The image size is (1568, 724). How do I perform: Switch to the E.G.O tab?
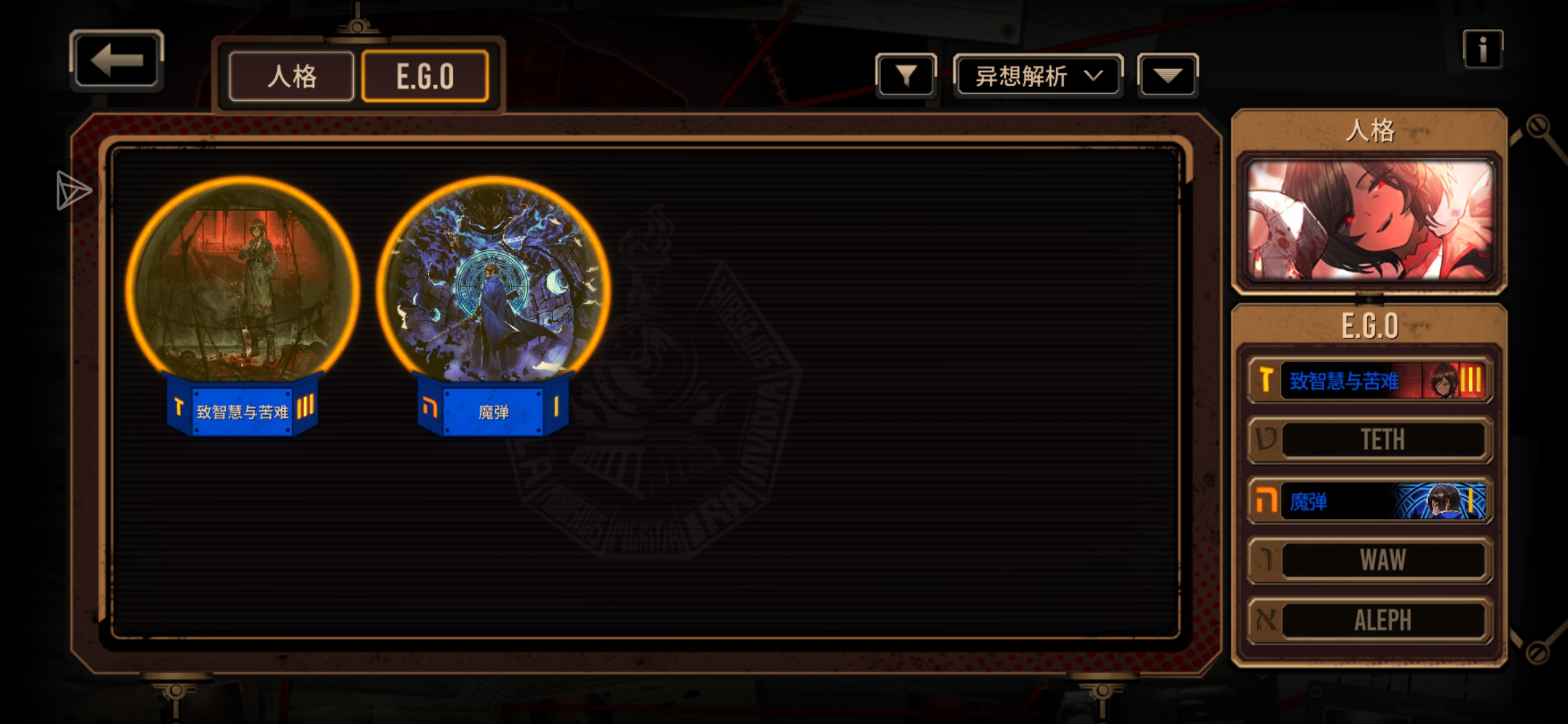[425, 76]
